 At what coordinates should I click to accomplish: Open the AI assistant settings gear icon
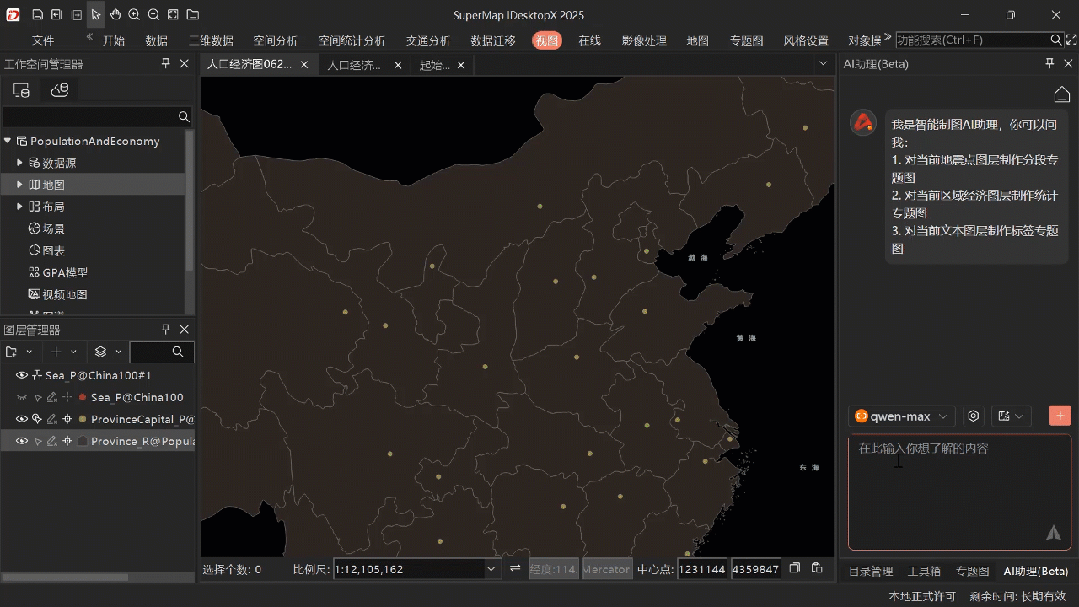(x=974, y=416)
